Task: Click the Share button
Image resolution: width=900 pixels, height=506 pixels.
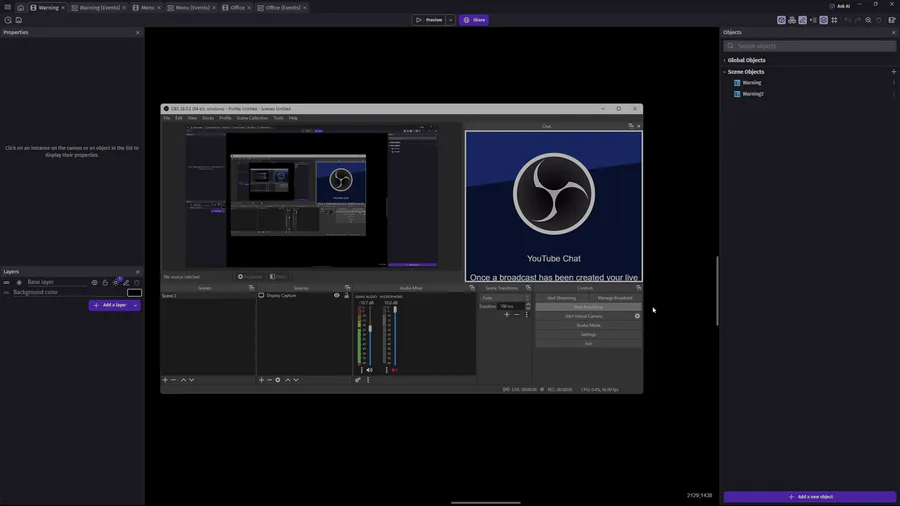Action: [x=474, y=20]
